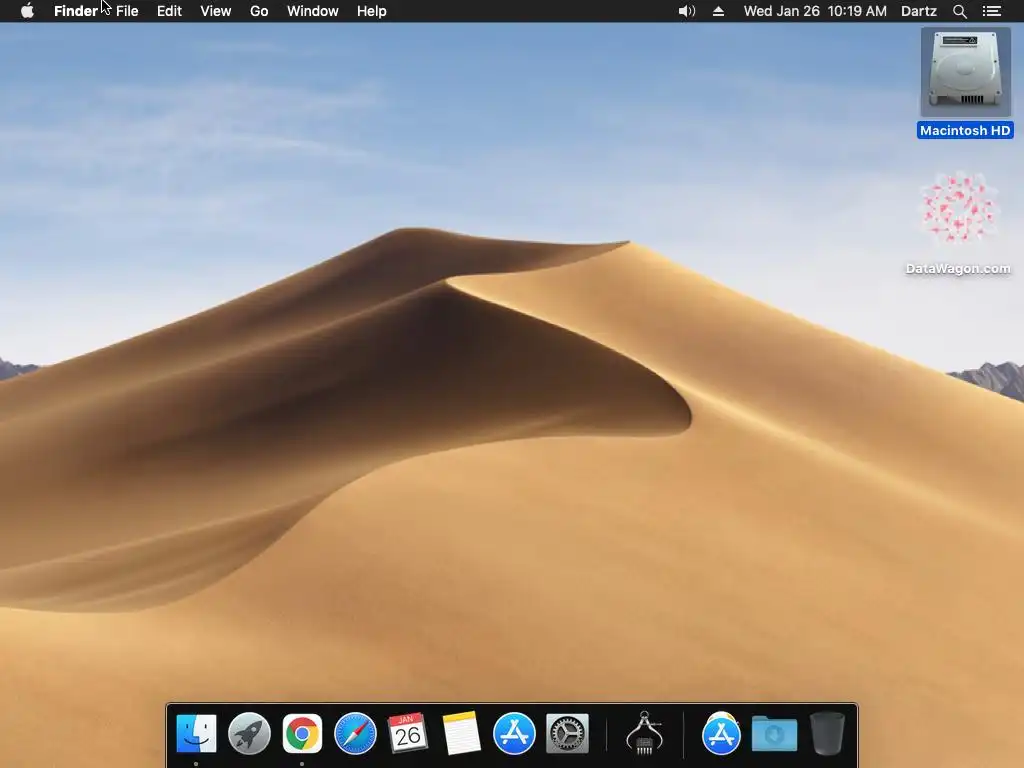Screen dimensions: 1024x768
Task: Click the Macintosh HD label text
Action: click(965, 131)
